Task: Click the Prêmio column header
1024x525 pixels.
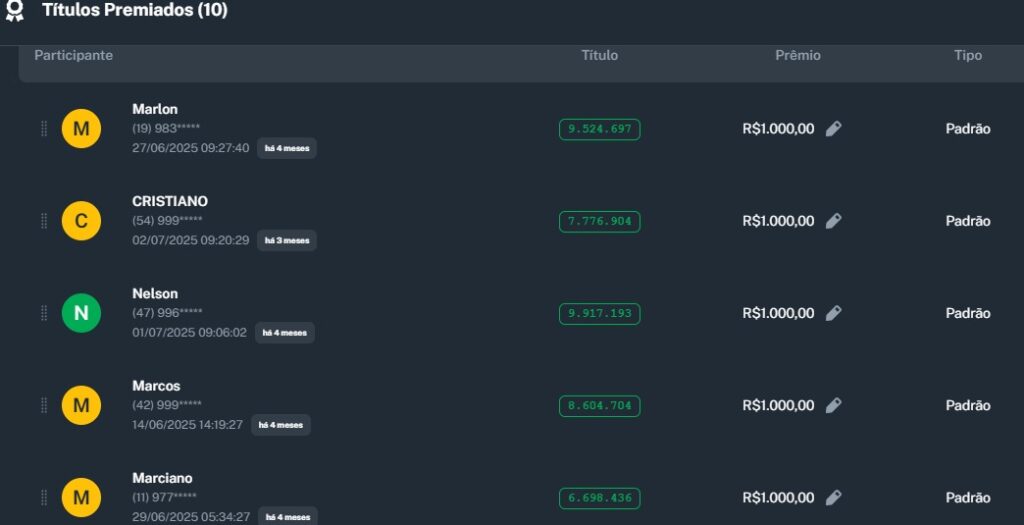Action: click(797, 56)
